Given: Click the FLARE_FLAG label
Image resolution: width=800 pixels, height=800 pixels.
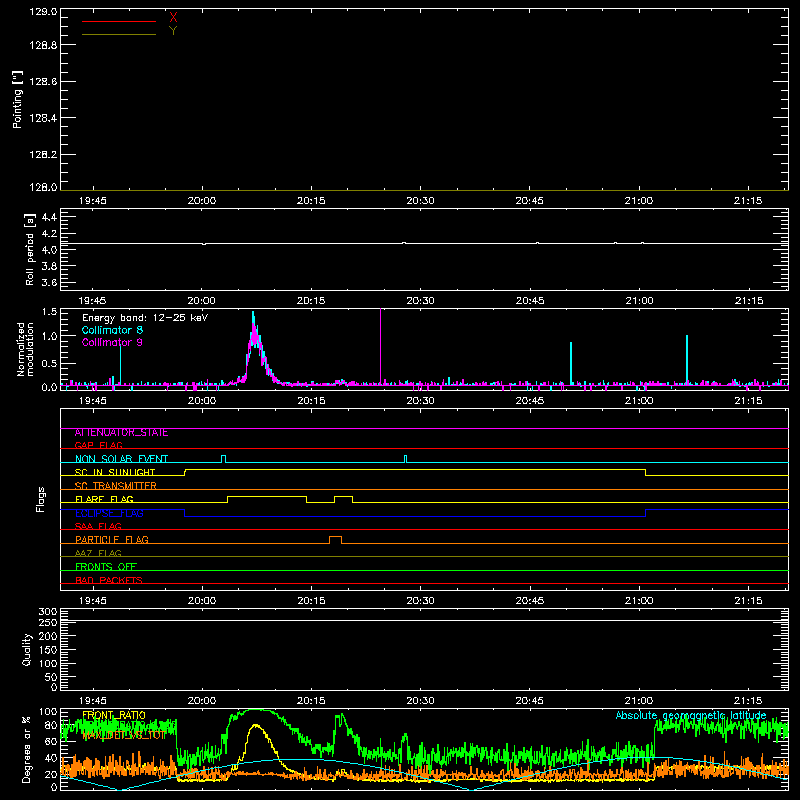Looking at the screenshot, I should (x=104, y=499).
